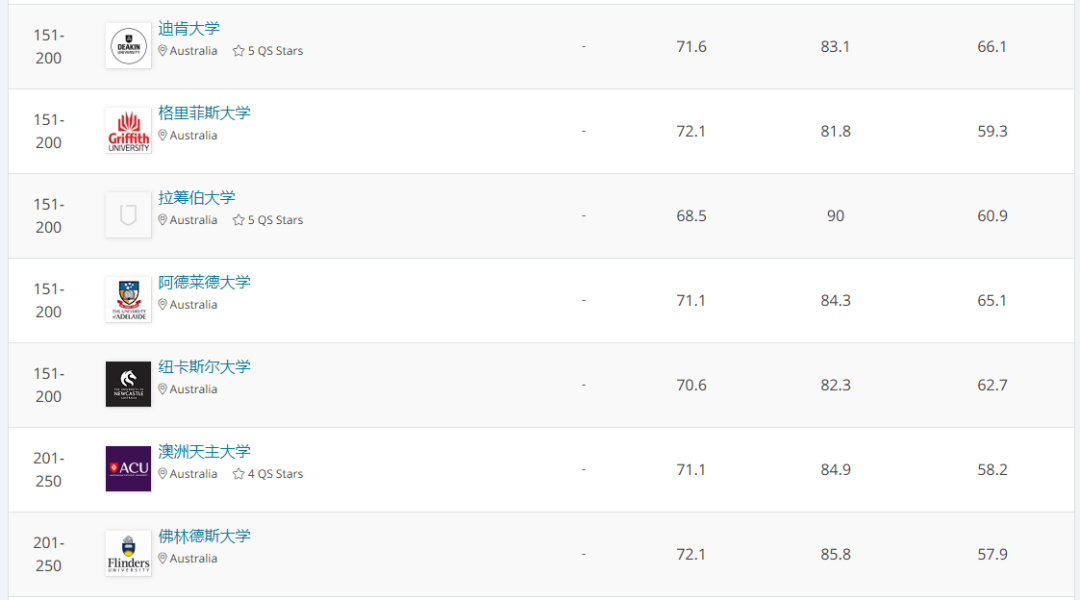Click the Griffith University logo
The width and height of the screenshot is (1080, 600).
click(x=128, y=131)
